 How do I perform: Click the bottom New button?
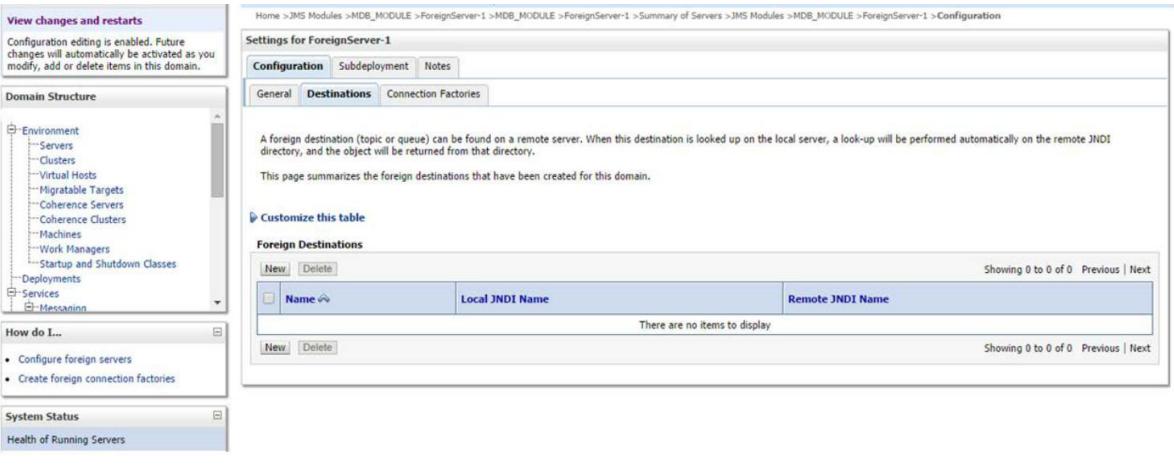(275, 347)
